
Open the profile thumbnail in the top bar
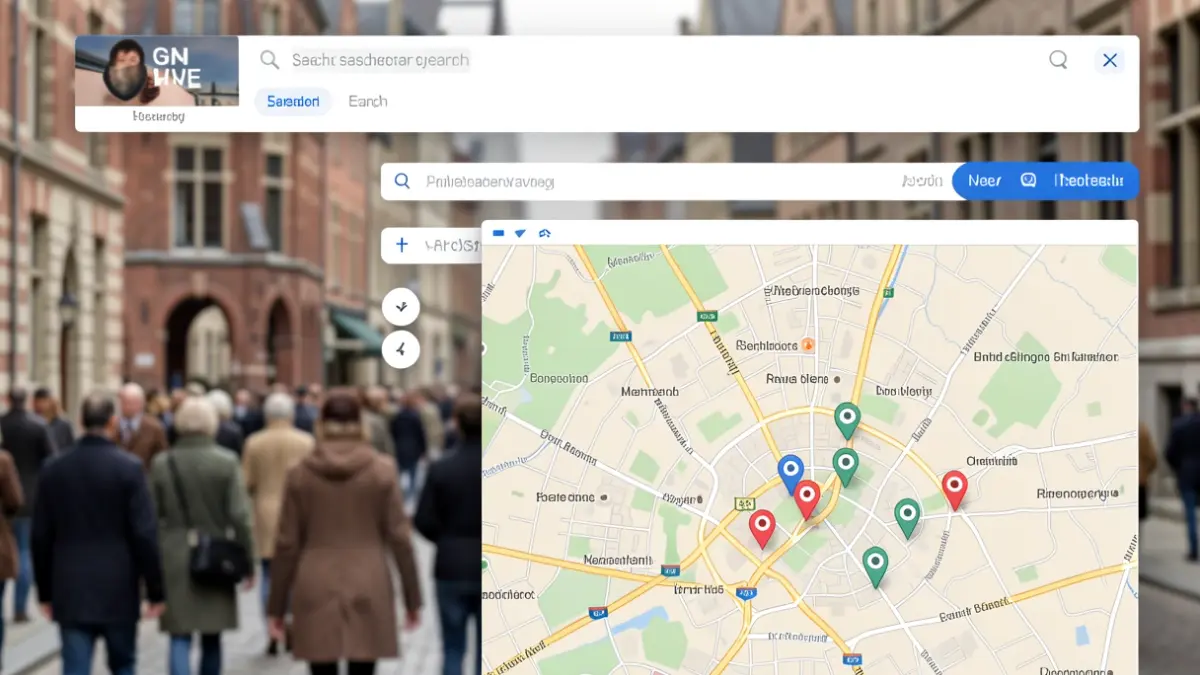pyautogui.click(x=157, y=72)
